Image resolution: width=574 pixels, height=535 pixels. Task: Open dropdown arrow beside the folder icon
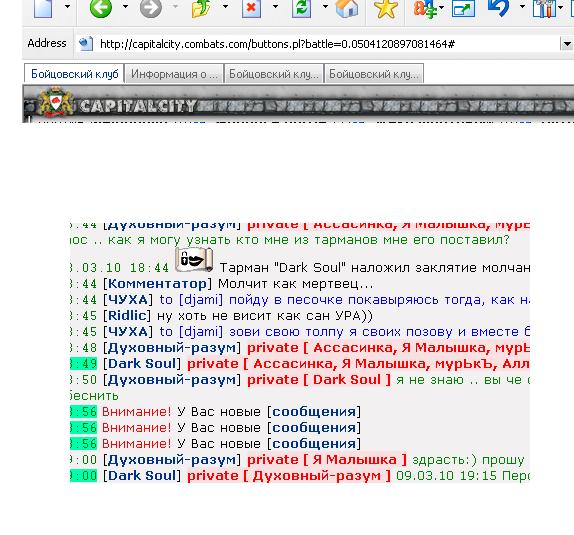(226, 6)
